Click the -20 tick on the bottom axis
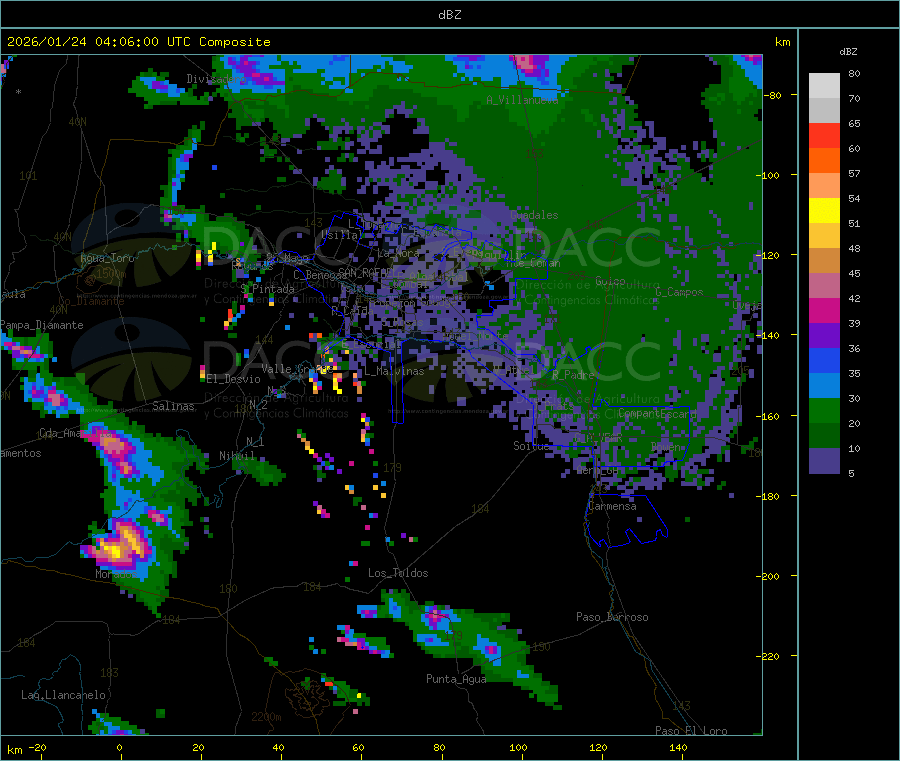This screenshot has height=761, width=900. tap(38, 747)
